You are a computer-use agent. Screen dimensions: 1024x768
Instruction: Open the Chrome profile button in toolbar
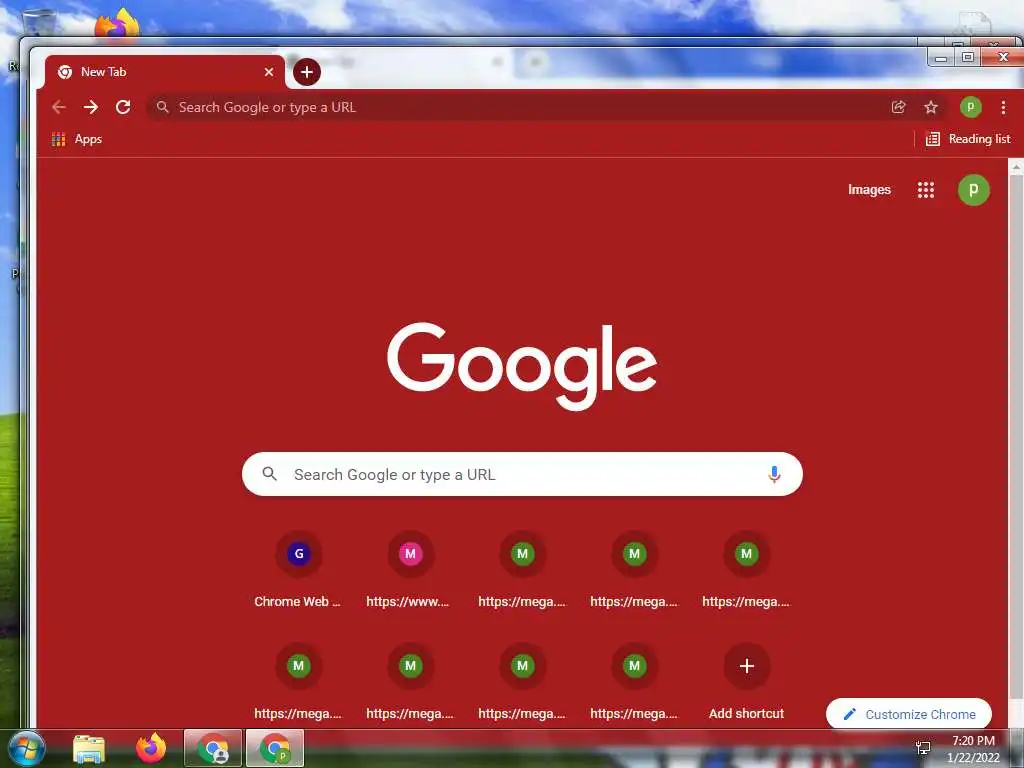[970, 107]
